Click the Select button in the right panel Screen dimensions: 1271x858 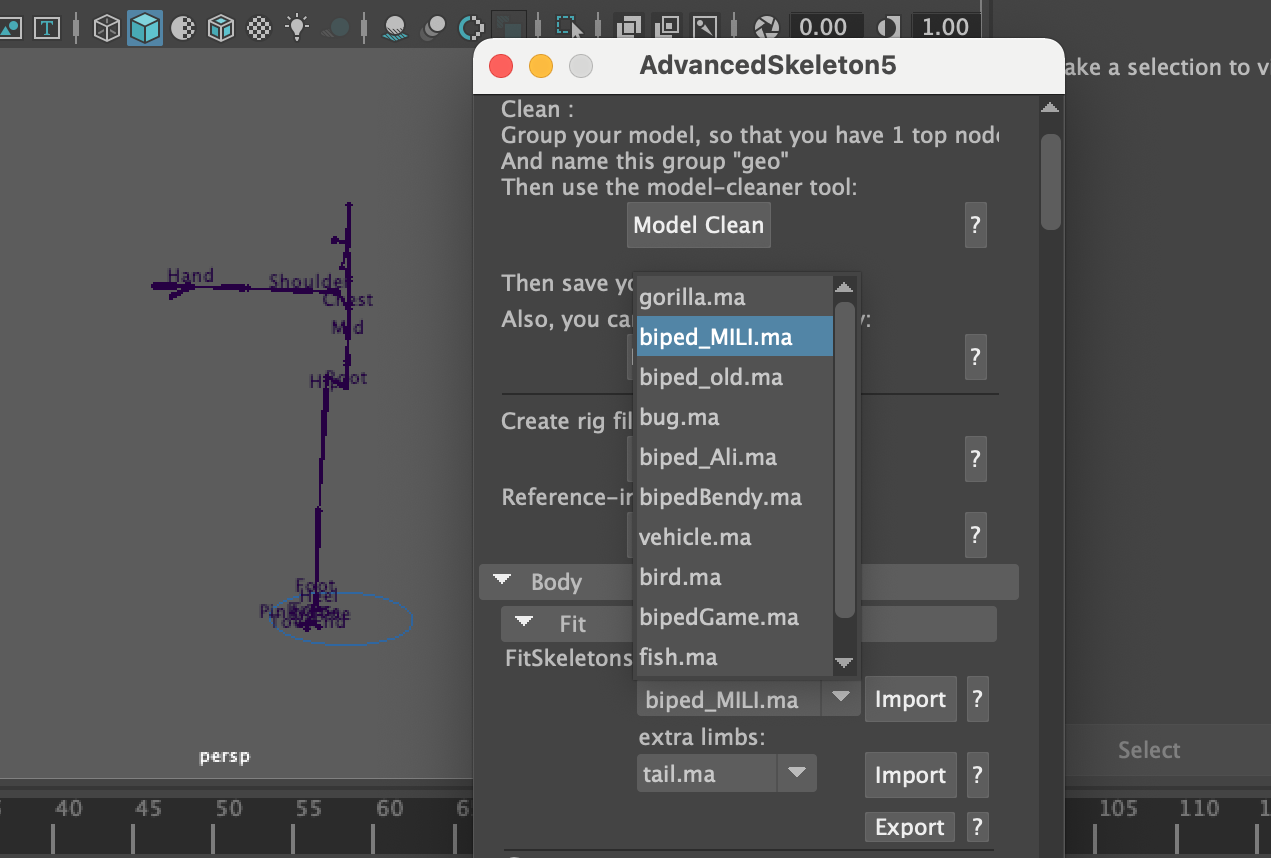(x=1149, y=750)
